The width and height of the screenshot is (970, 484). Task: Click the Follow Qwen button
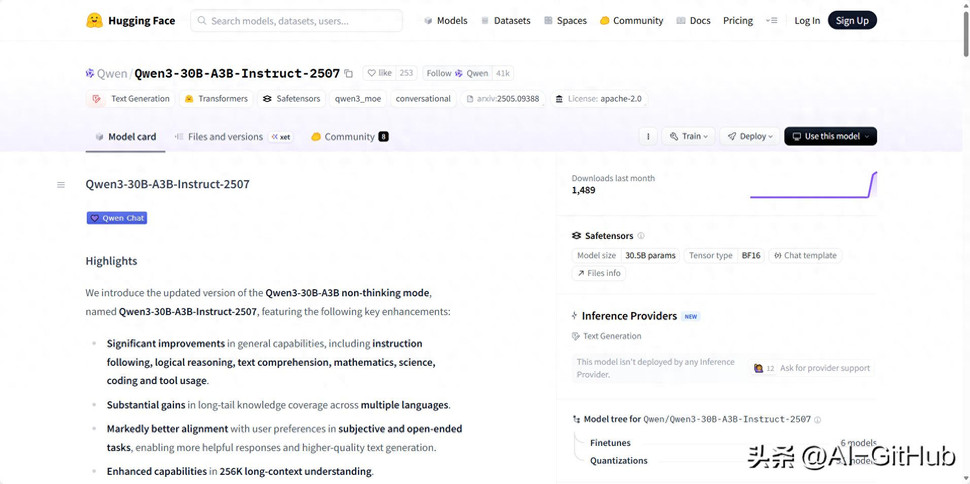coord(457,73)
